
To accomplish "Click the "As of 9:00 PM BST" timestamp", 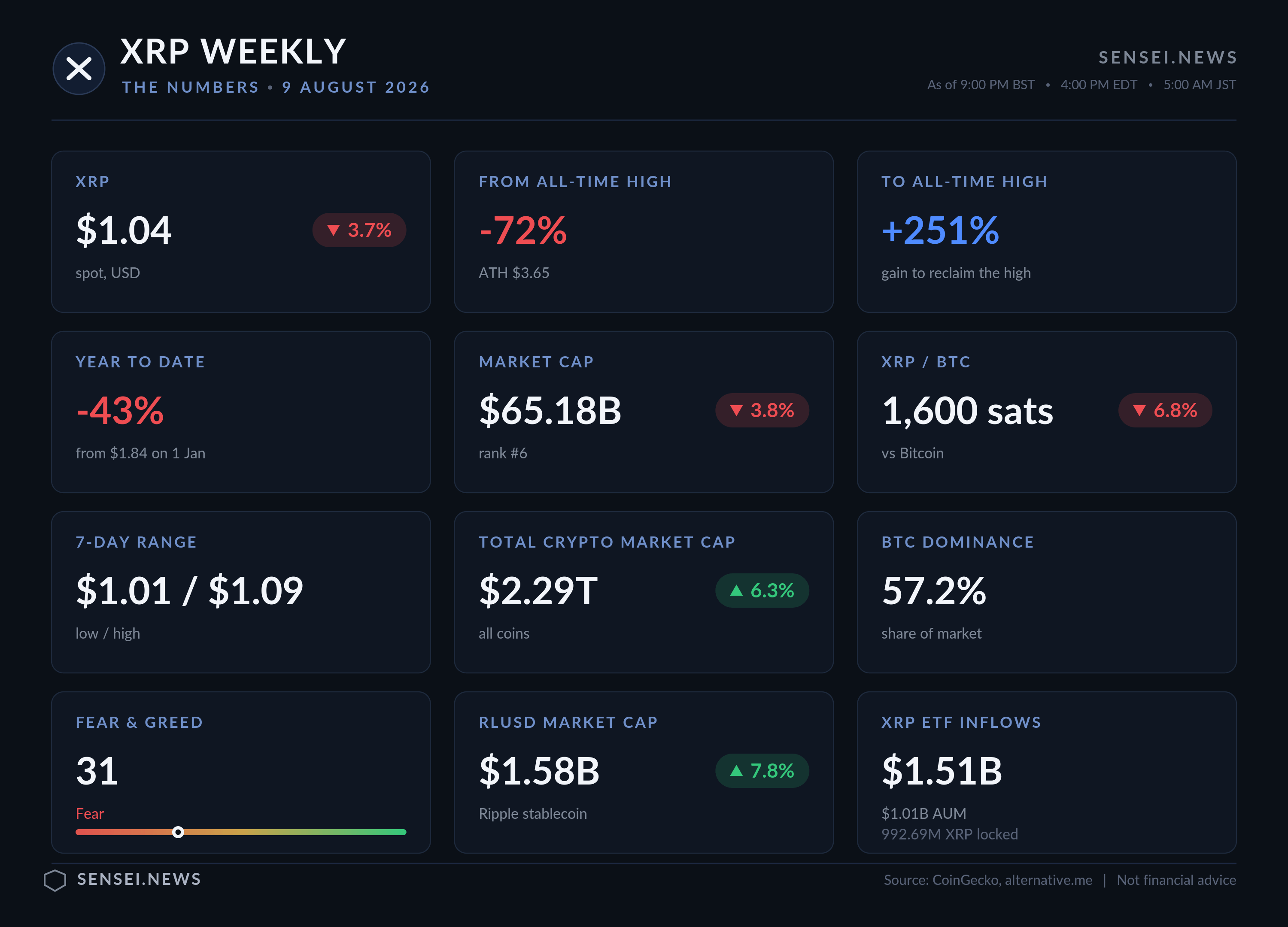I will tap(981, 85).
